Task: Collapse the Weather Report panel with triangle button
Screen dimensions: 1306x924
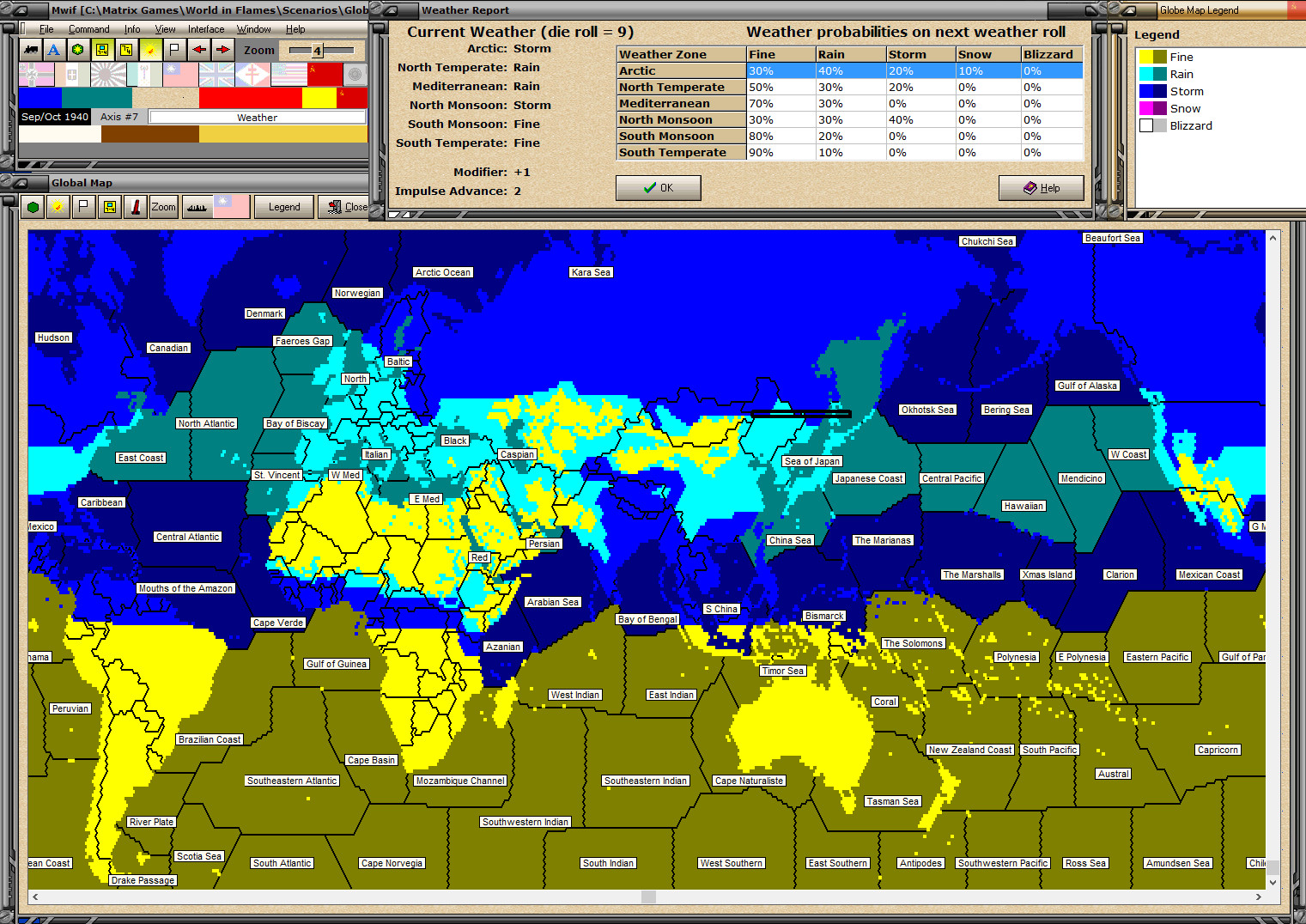Action: [x=392, y=10]
